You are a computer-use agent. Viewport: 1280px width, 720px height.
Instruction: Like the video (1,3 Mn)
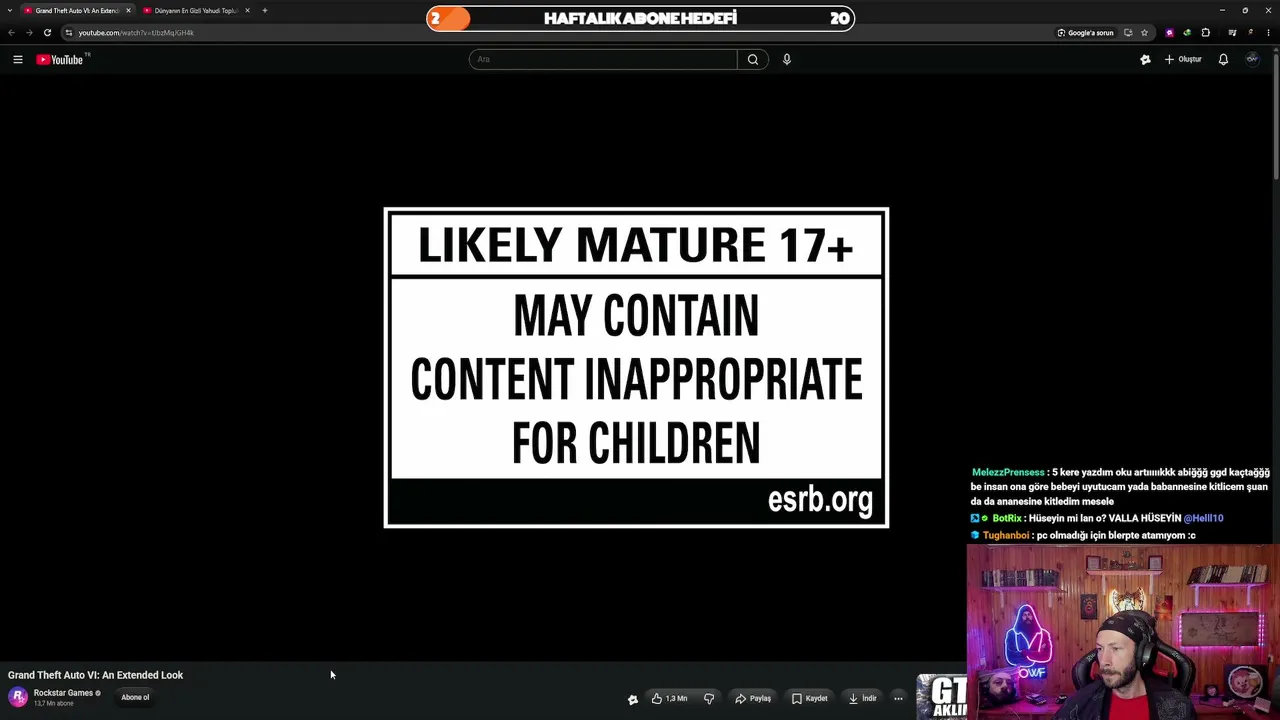[670, 698]
